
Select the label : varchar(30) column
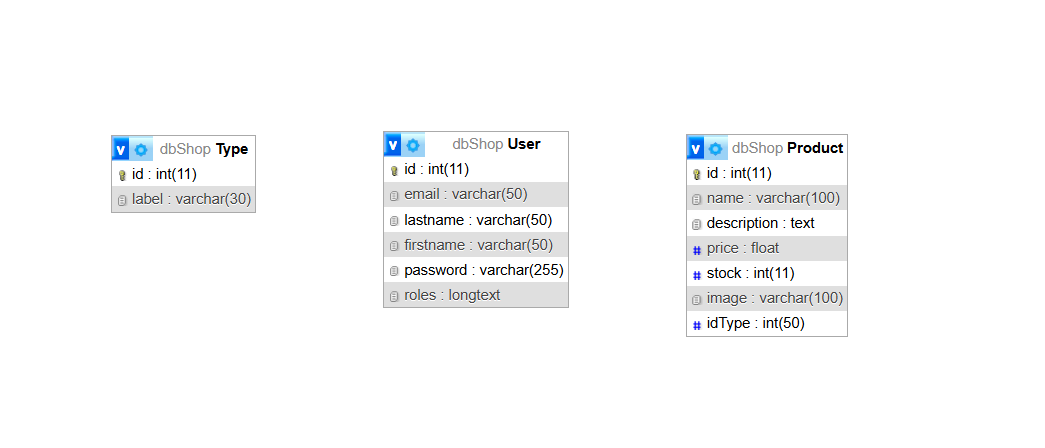tap(191, 199)
